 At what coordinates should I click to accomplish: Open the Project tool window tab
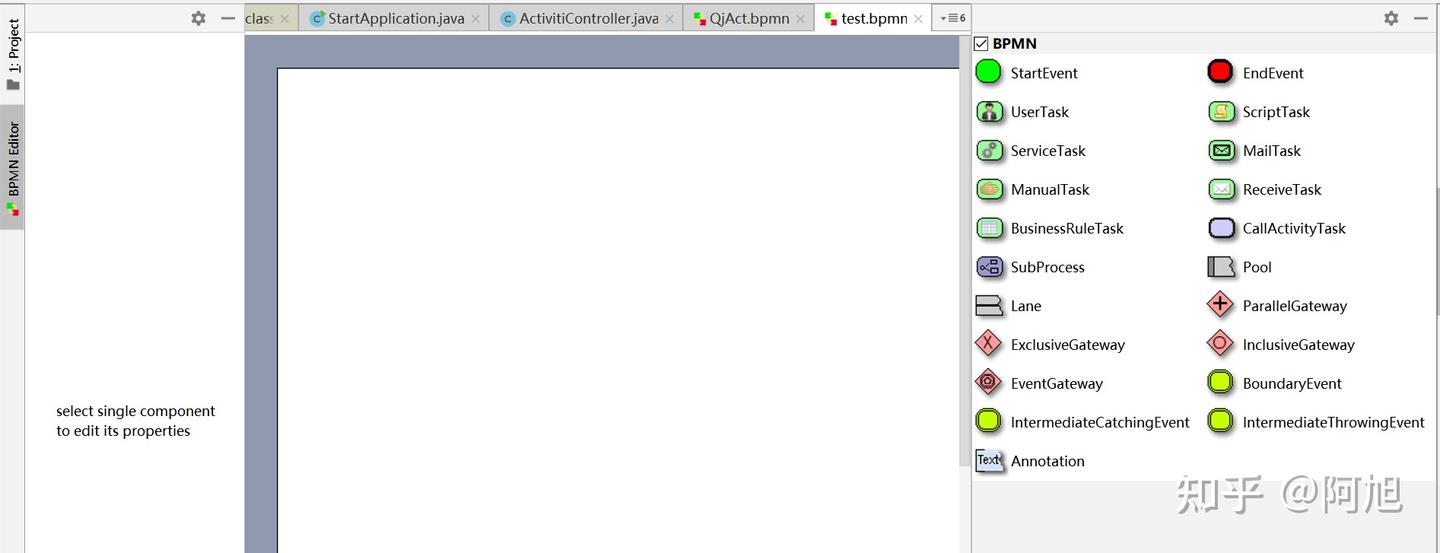coord(13,55)
